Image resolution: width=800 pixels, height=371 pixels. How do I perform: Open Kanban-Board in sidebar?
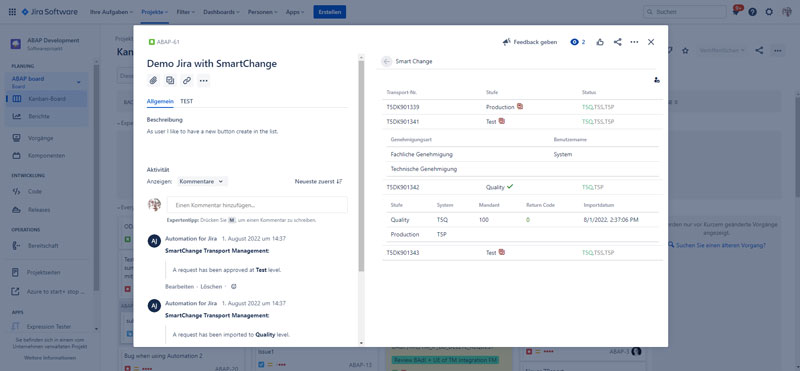click(46, 99)
